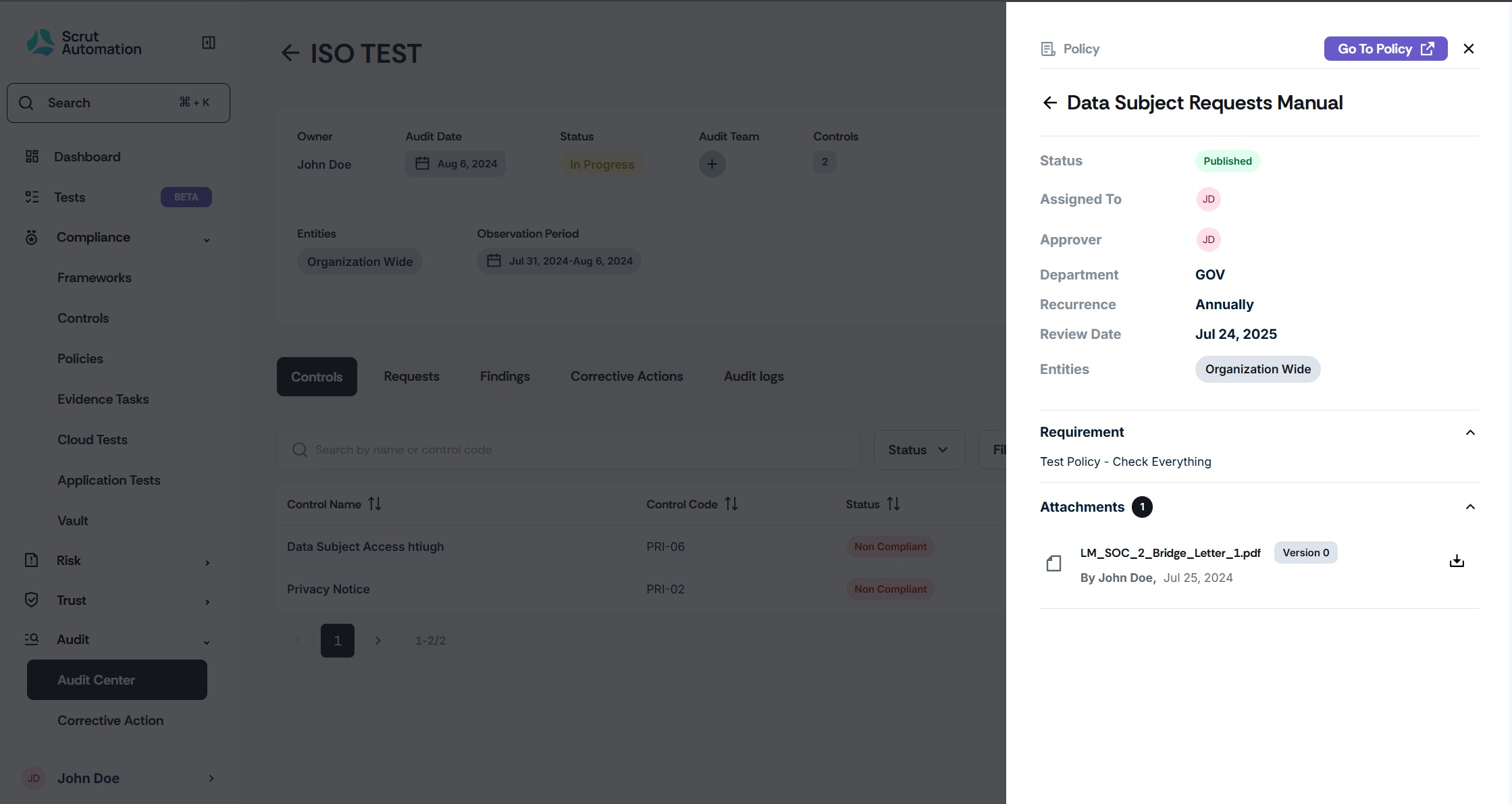Image resolution: width=1512 pixels, height=804 pixels.
Task: Click the JD avatar beside John Doe
Action: coord(34,778)
